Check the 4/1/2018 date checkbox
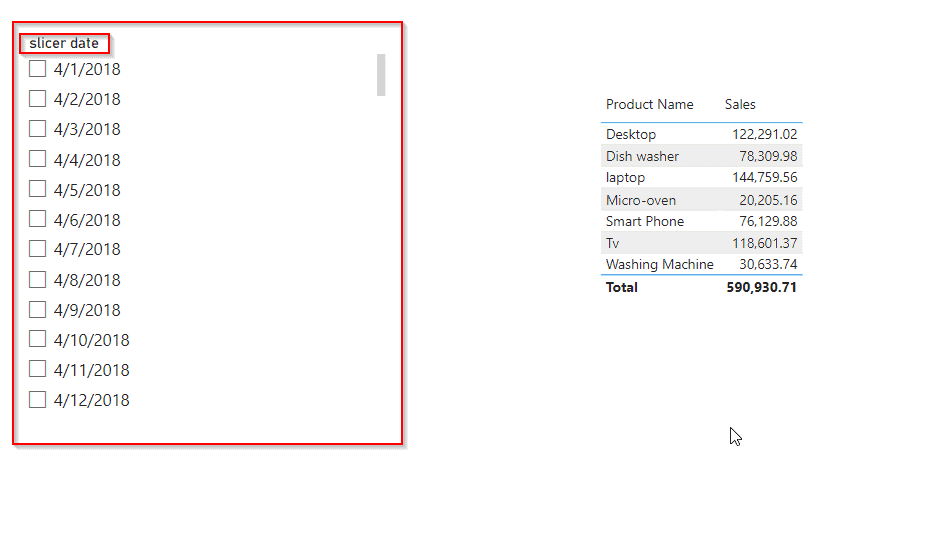Viewport: 934px width, 541px height. [38, 69]
